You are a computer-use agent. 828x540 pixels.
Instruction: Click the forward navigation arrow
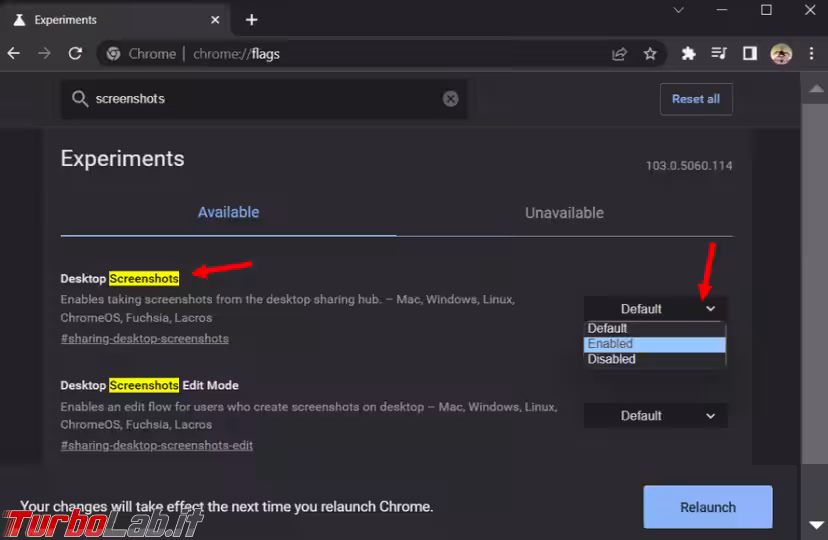pos(44,53)
